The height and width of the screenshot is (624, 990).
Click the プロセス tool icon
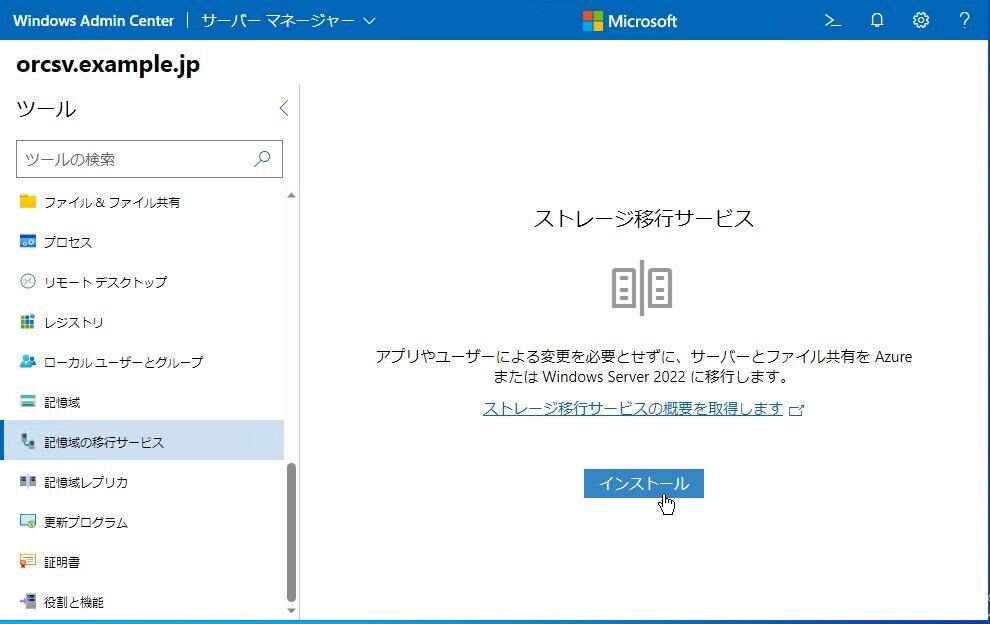point(28,241)
